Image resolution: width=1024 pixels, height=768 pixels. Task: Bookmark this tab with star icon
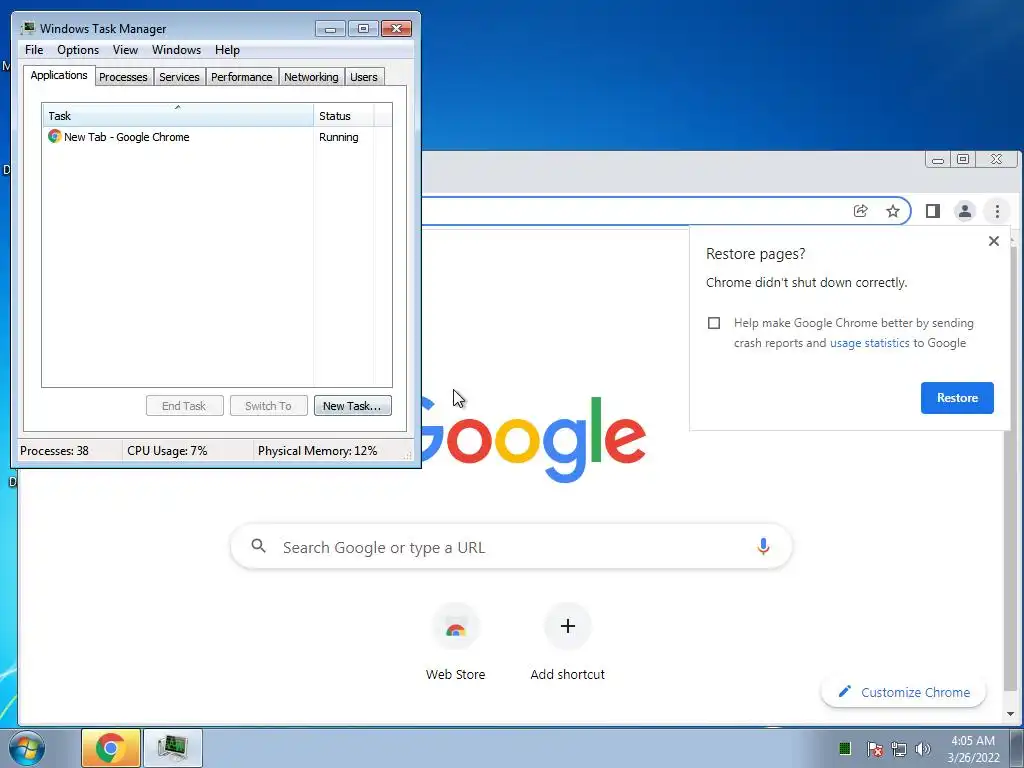pyautogui.click(x=893, y=211)
